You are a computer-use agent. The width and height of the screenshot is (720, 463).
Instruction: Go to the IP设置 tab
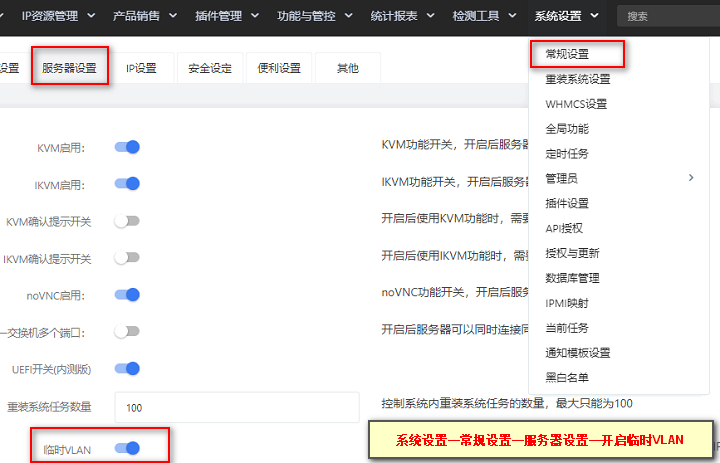tap(141, 68)
